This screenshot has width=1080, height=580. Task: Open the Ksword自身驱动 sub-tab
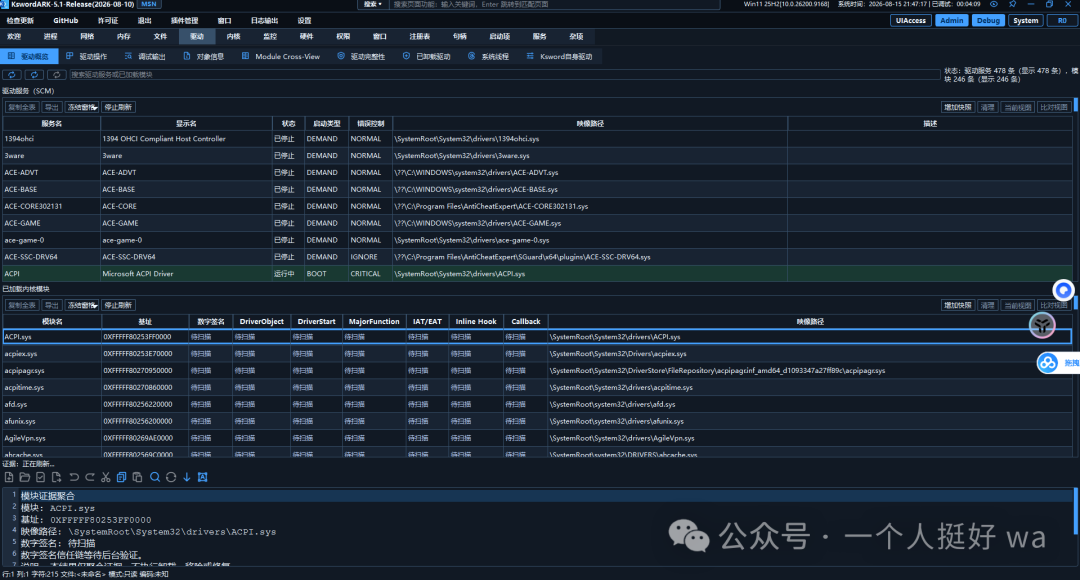(x=559, y=56)
